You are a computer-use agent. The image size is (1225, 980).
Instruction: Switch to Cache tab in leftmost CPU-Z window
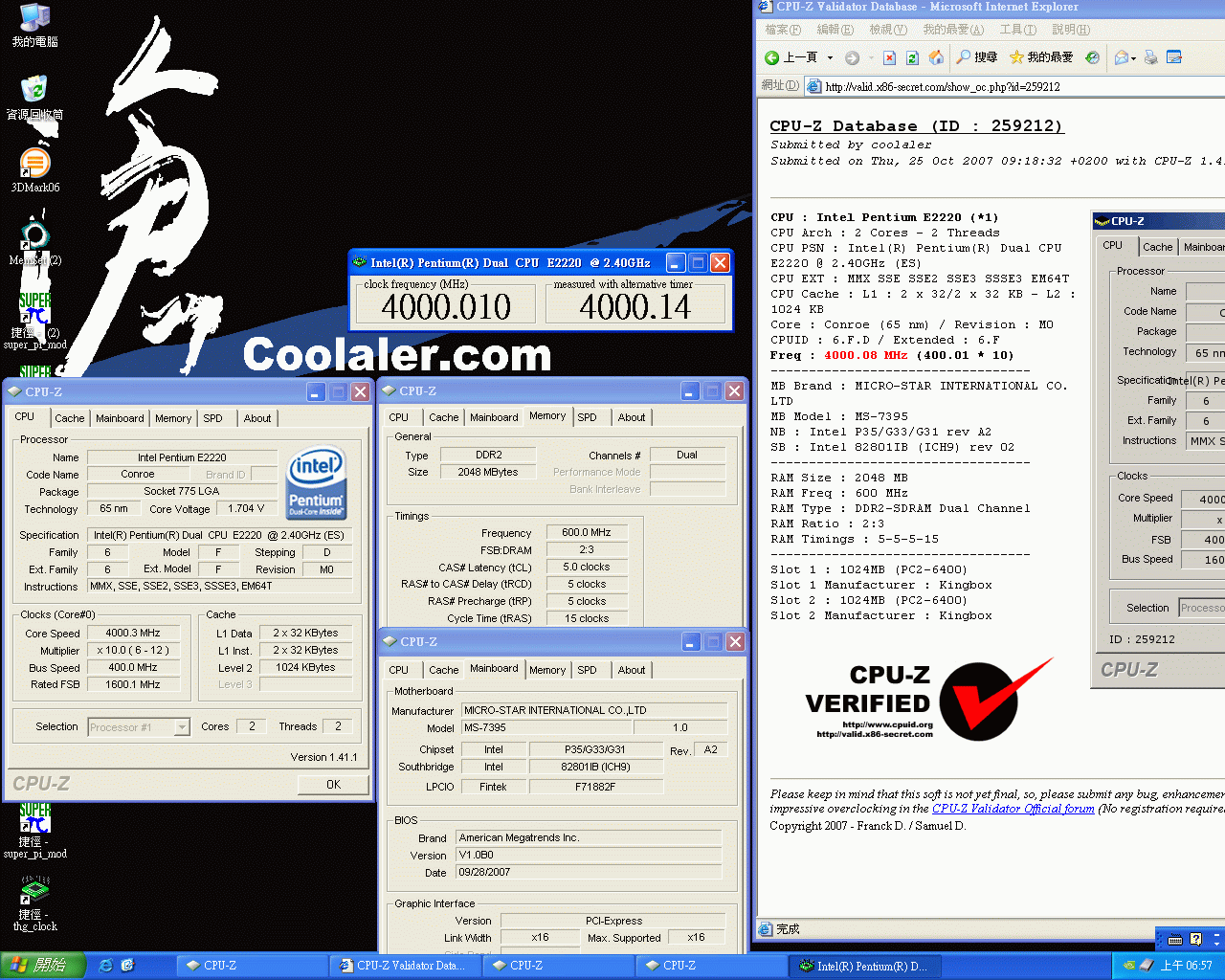(69, 418)
